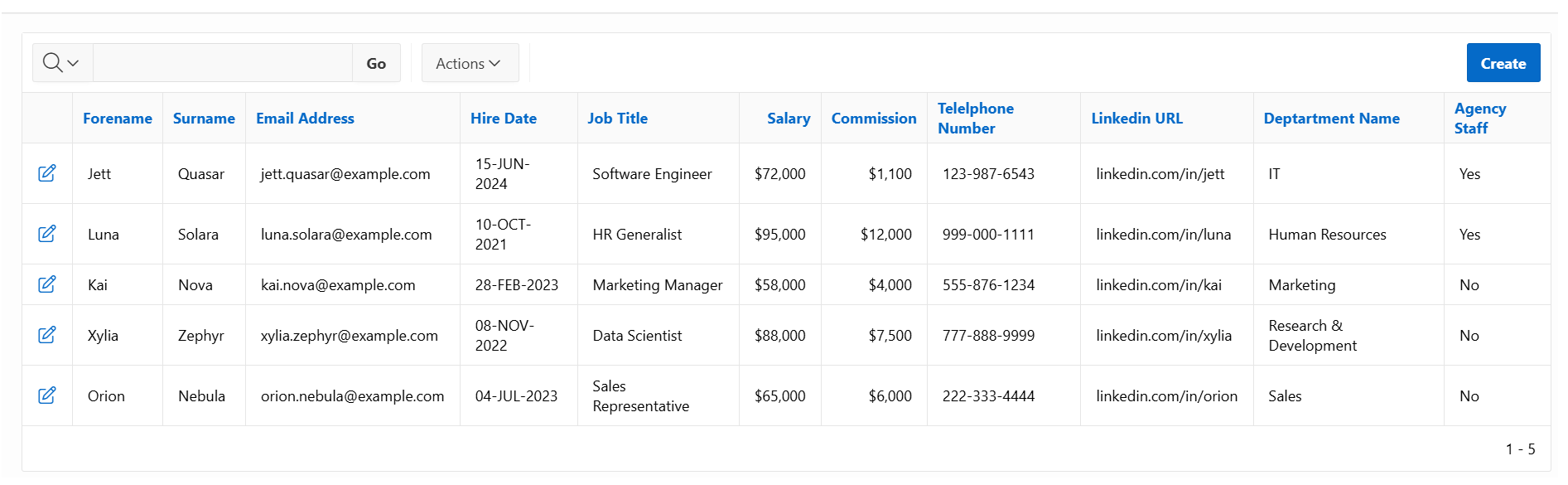Click into the search text field
Viewport: 1568px width, 485px height.
click(222, 63)
